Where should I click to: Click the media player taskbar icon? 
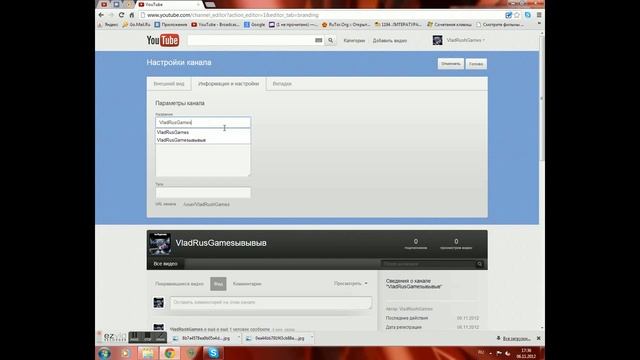[x=126, y=353]
